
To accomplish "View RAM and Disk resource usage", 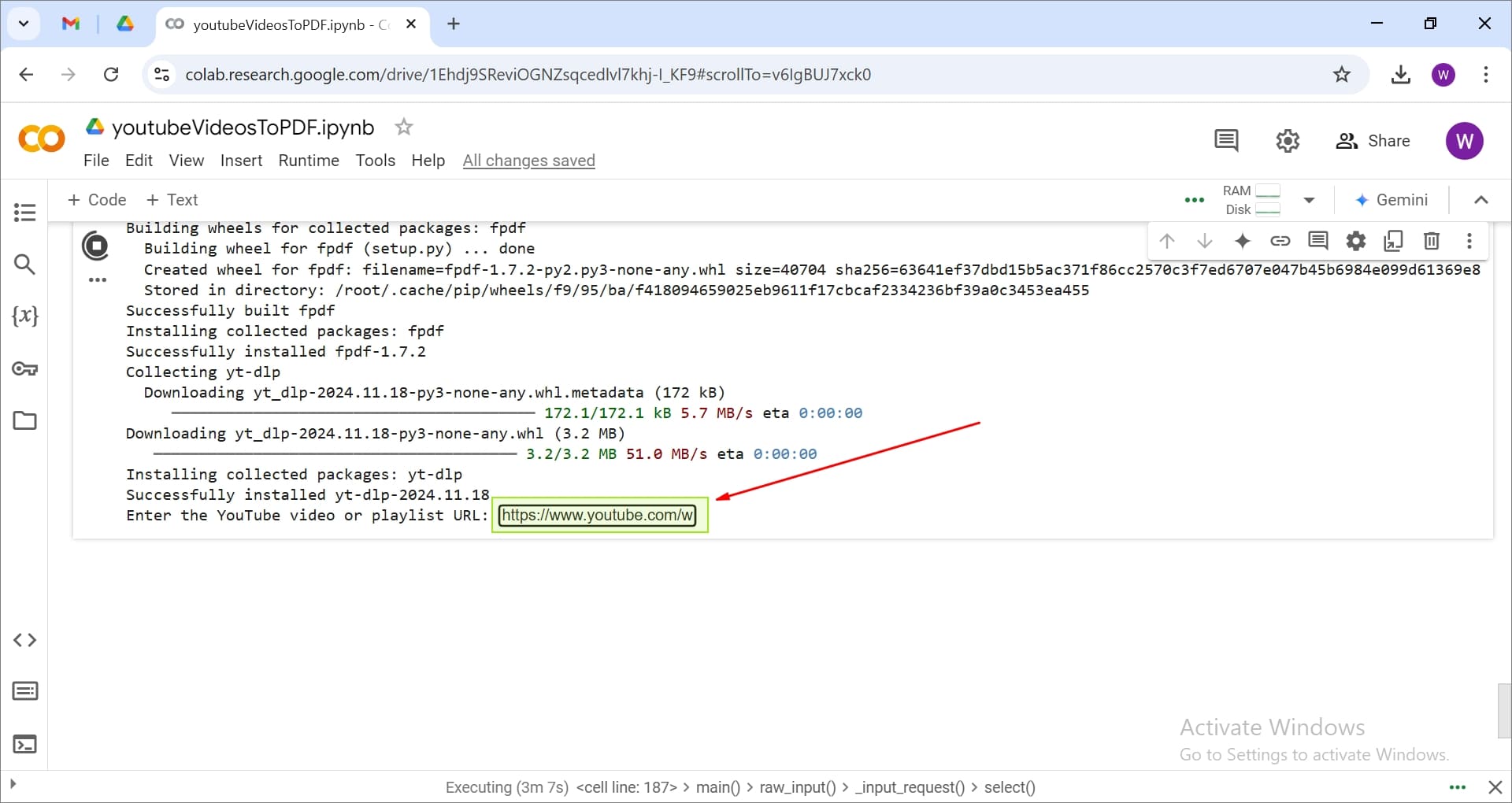I will coord(1251,200).
